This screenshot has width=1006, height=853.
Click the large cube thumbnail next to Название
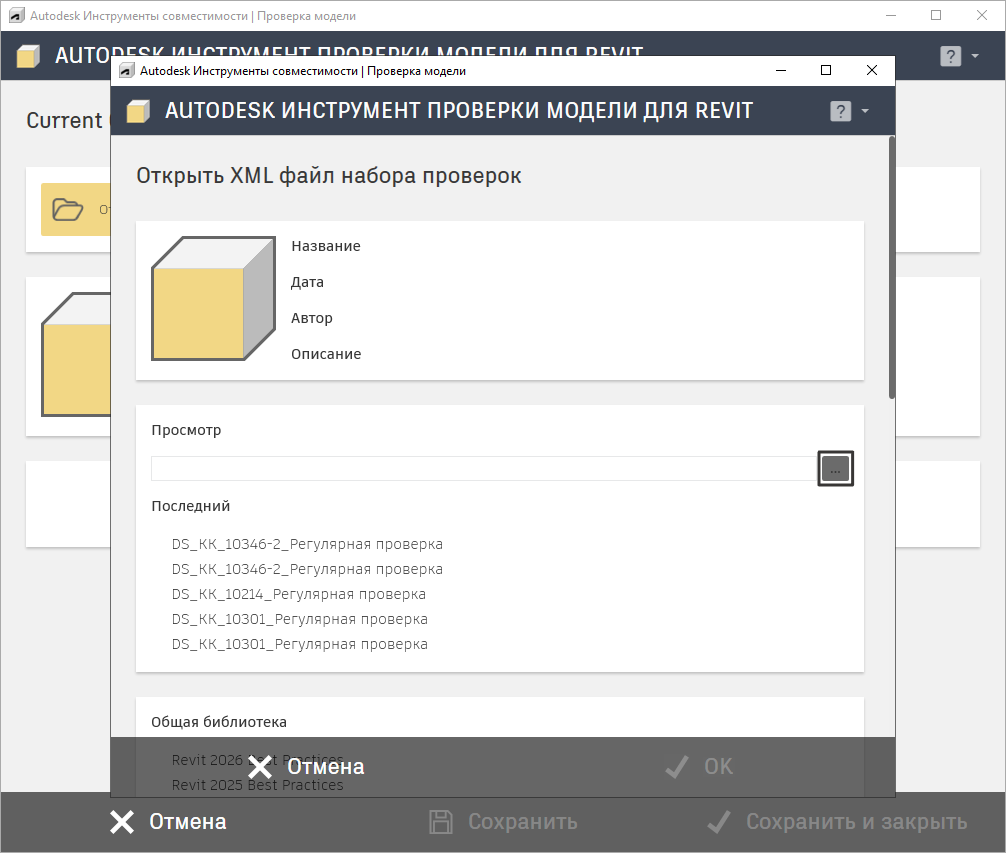tap(212, 299)
